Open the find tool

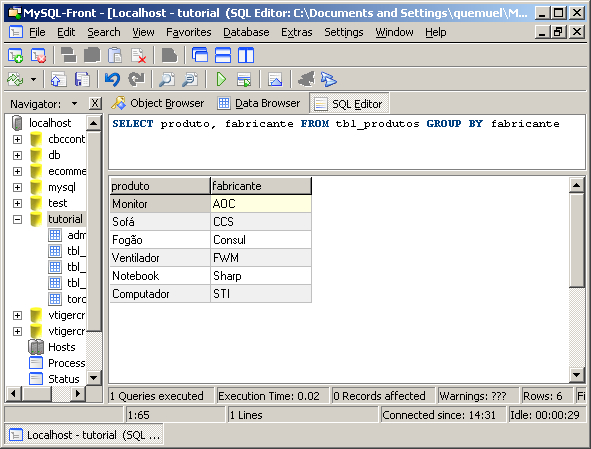pyautogui.click(x=167, y=80)
